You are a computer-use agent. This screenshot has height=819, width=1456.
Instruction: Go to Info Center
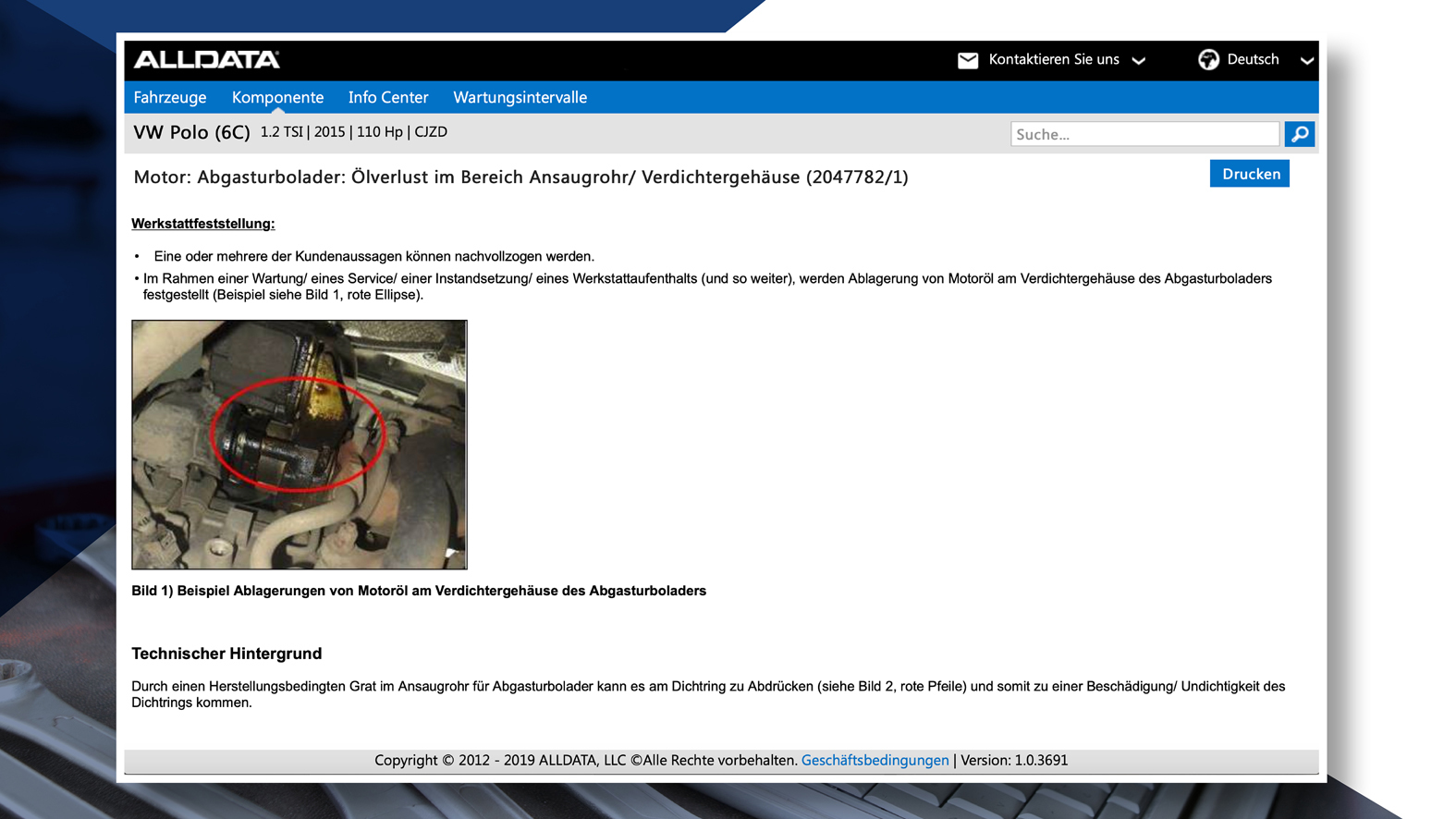point(388,97)
